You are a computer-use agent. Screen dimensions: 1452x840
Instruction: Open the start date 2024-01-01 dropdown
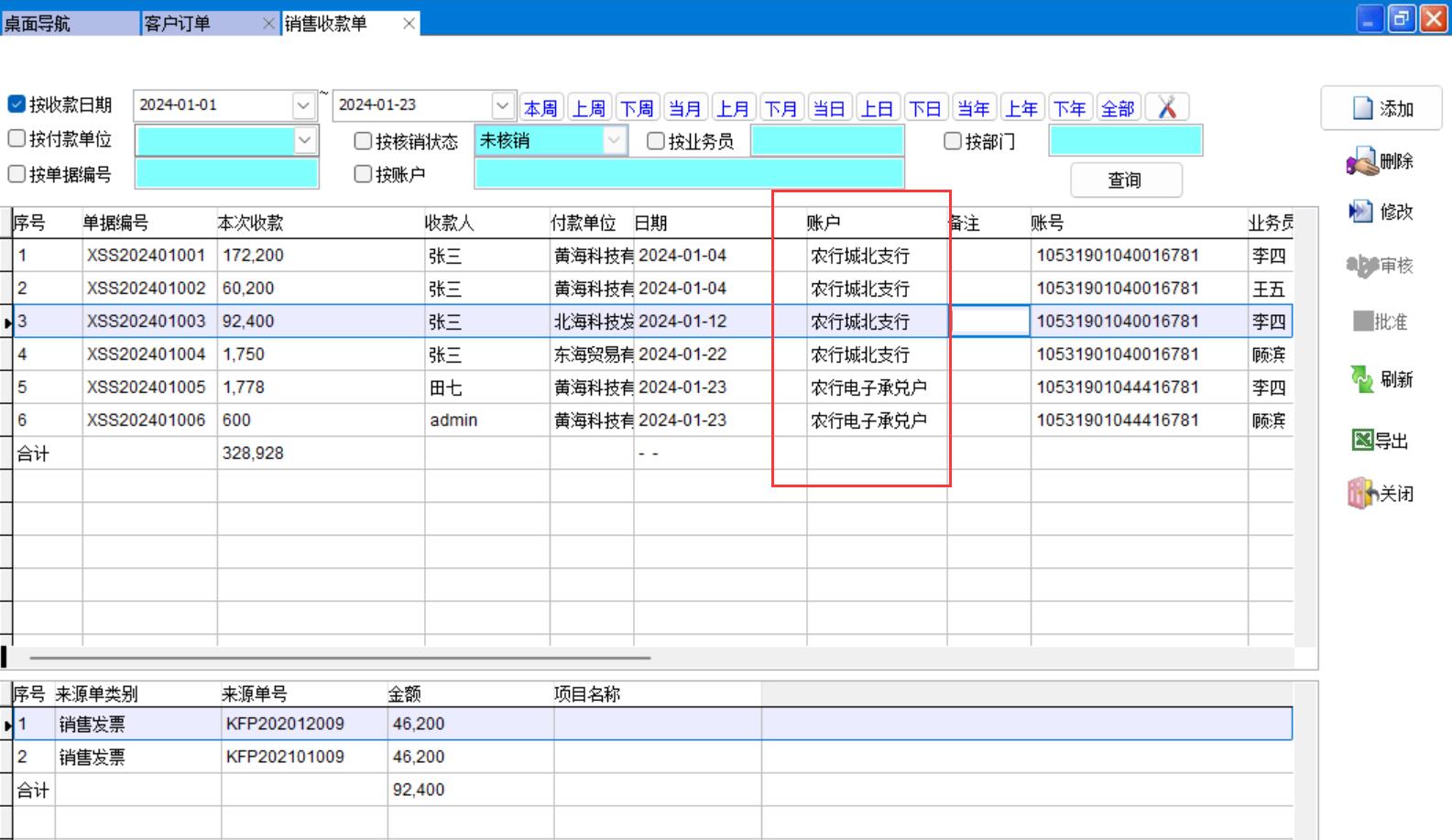[304, 105]
